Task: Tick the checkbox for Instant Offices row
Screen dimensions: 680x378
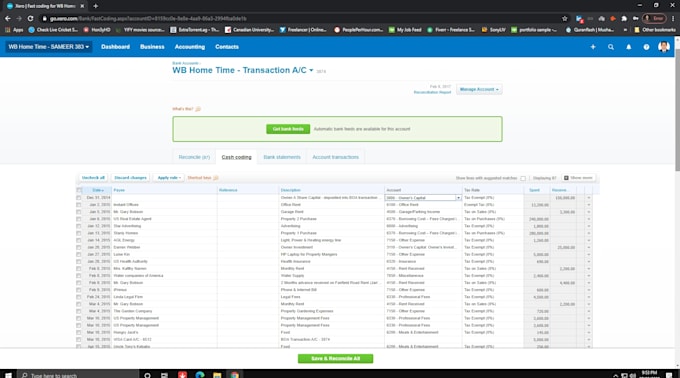Action: 78,205
